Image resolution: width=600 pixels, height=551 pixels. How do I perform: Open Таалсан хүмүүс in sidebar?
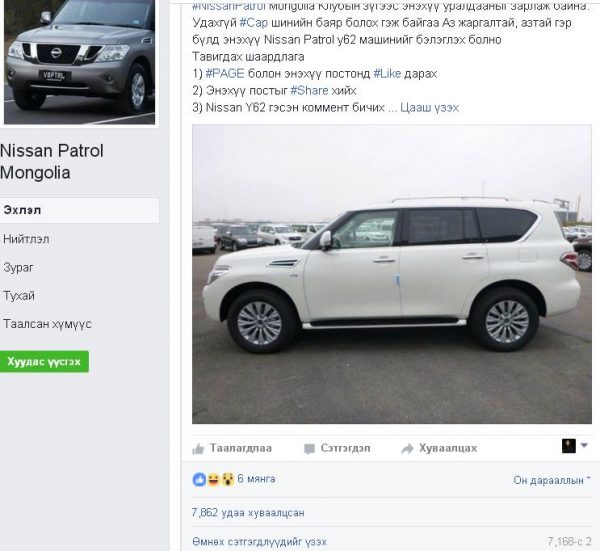[x=47, y=324]
